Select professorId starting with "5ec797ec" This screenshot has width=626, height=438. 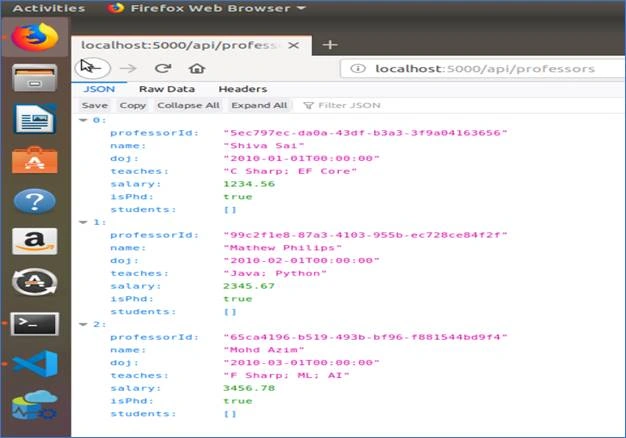(x=365, y=133)
